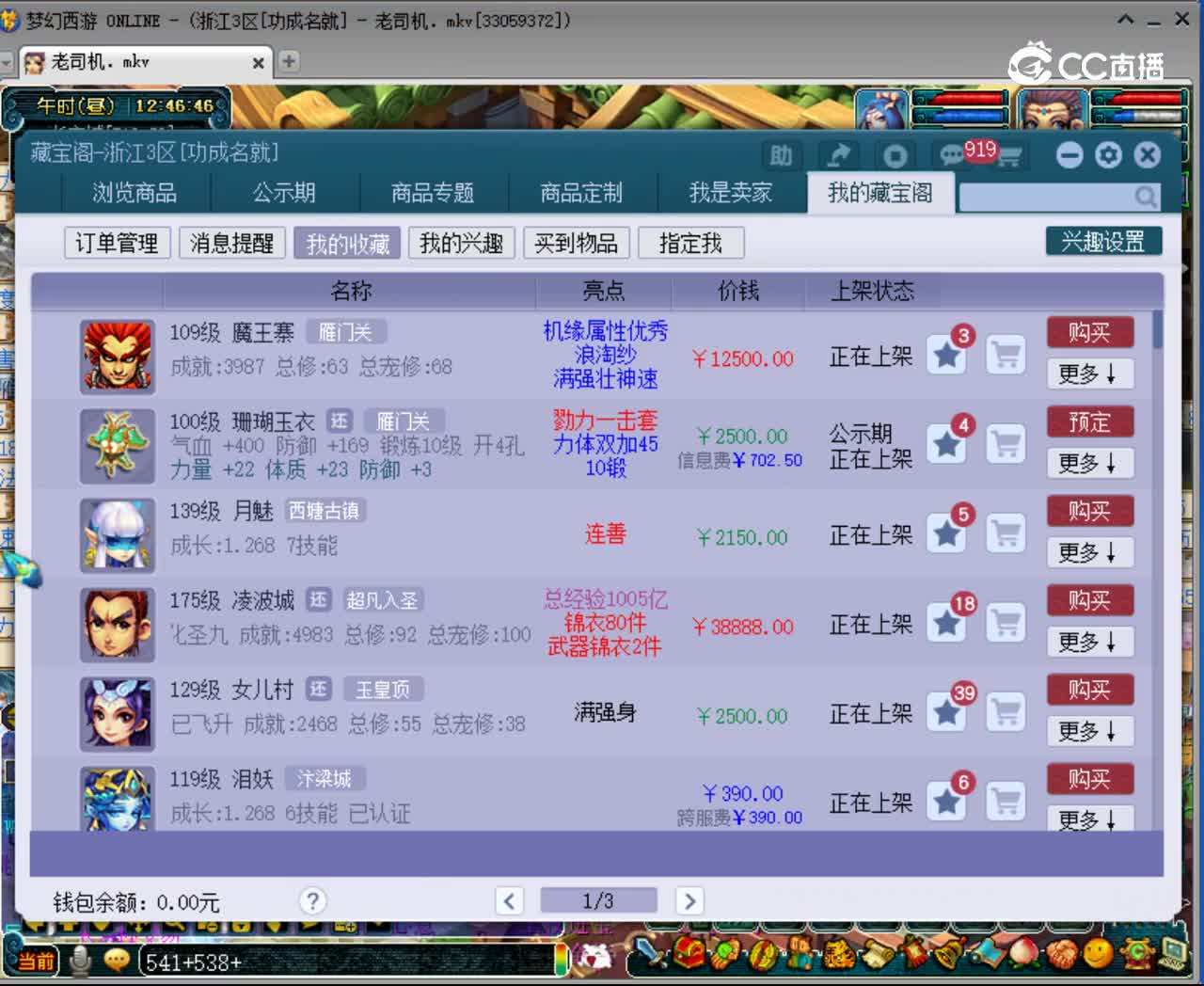Viewport: 1204px width, 986px height.
Task: Expand 更多 for 凌波城 listing
Action: (1090, 642)
